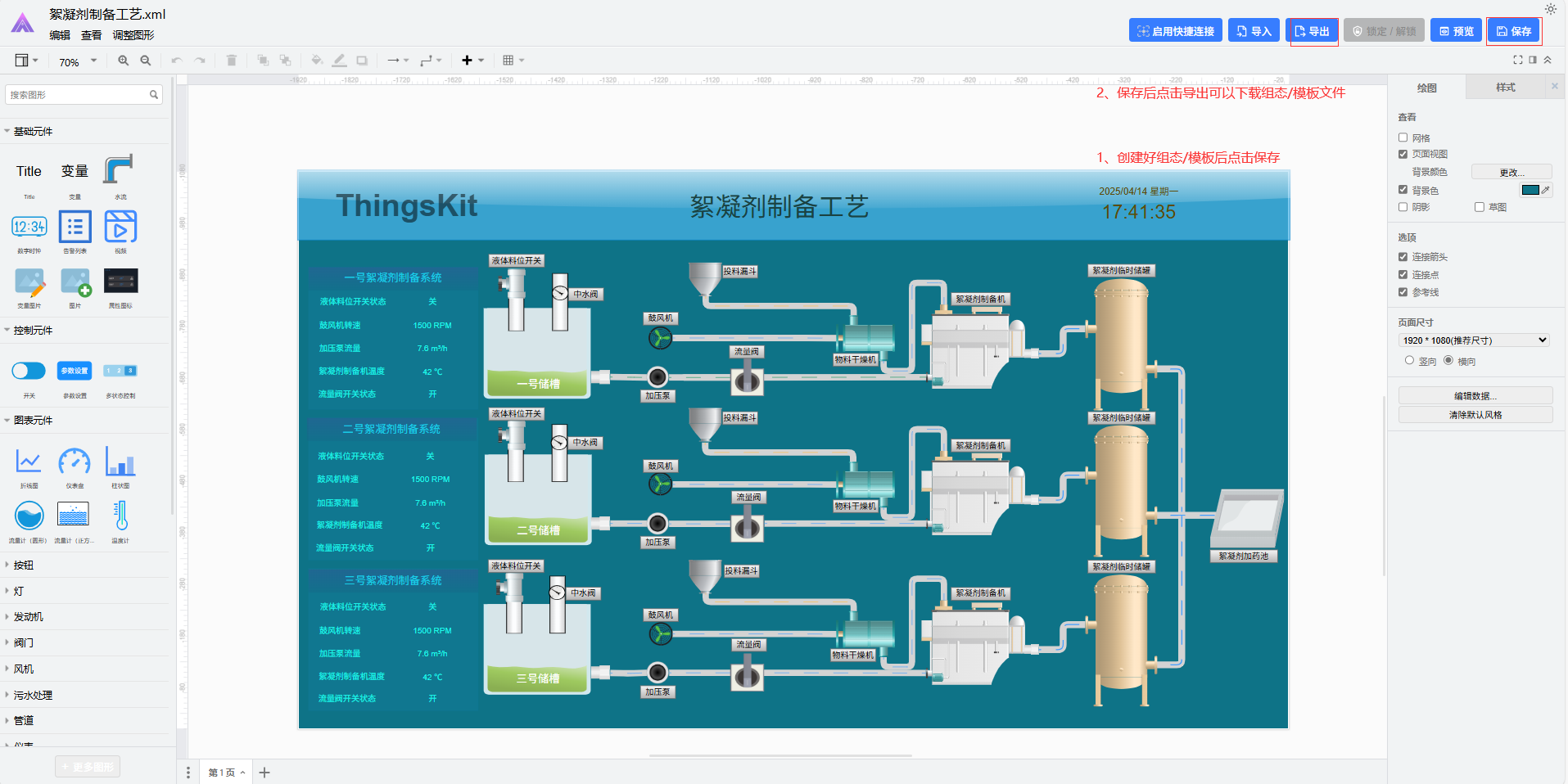Click the background color swatch
Image resolution: width=1568 pixels, height=784 pixels.
1530,190
